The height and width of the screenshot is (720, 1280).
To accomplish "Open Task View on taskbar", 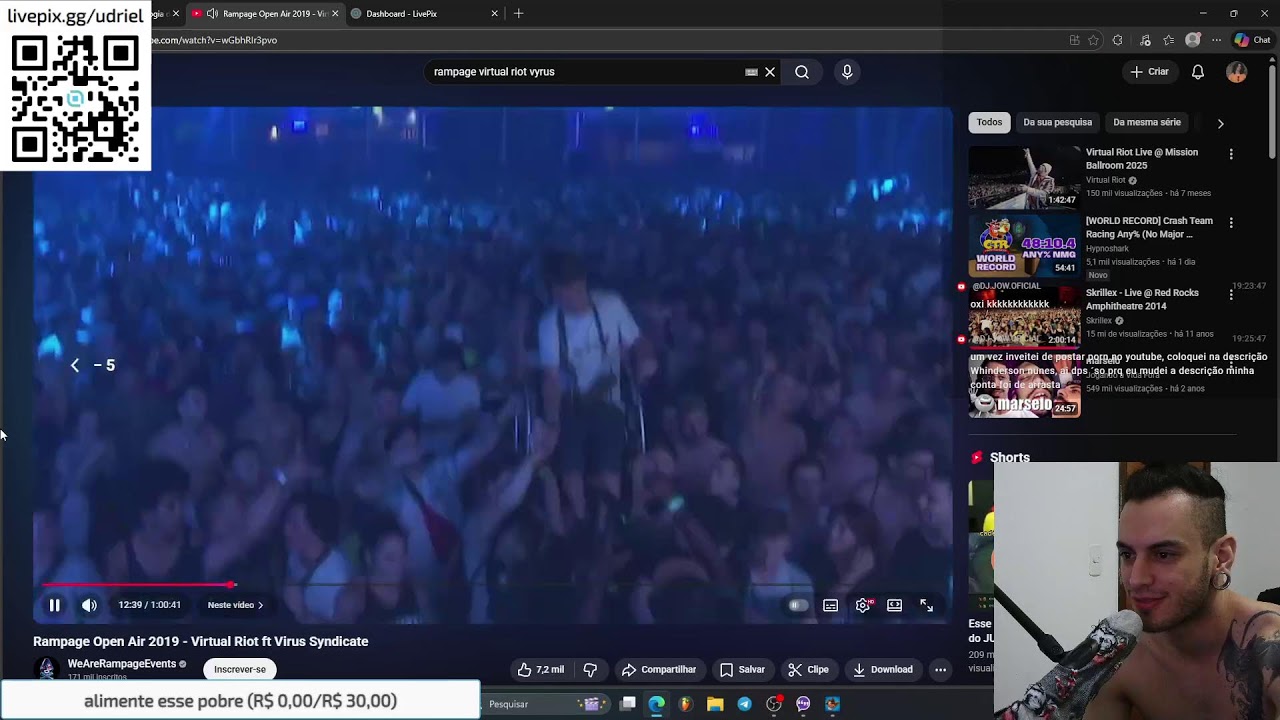I will point(628,704).
